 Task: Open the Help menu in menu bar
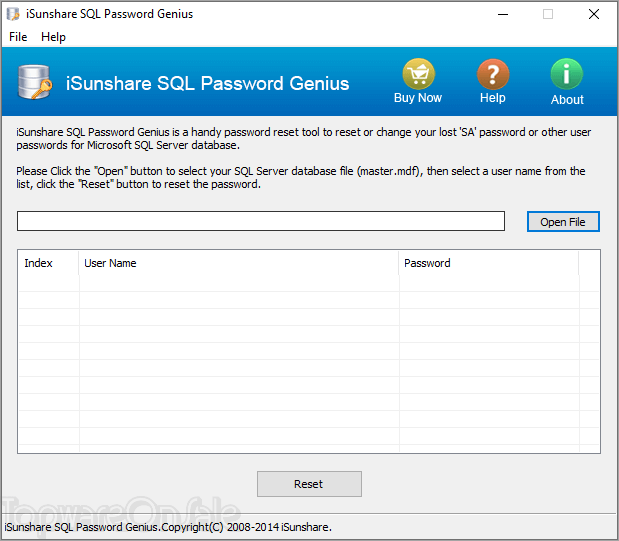53,37
